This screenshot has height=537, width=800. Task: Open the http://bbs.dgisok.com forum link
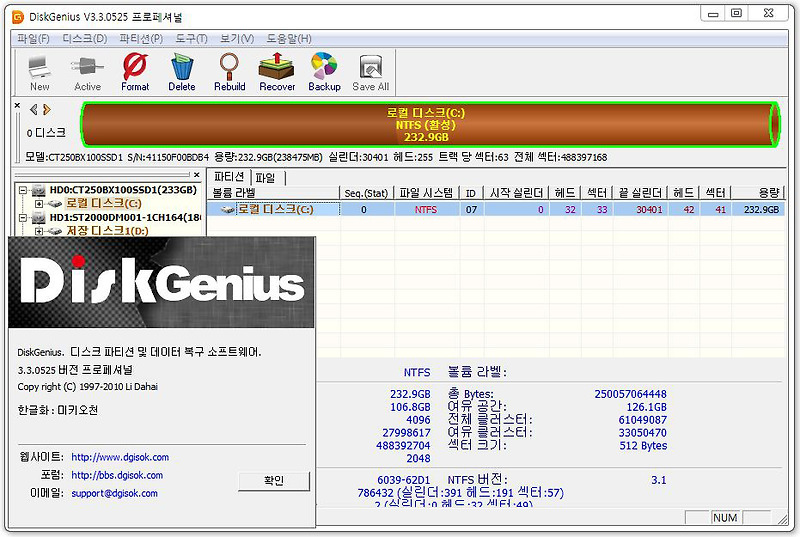pos(117,475)
